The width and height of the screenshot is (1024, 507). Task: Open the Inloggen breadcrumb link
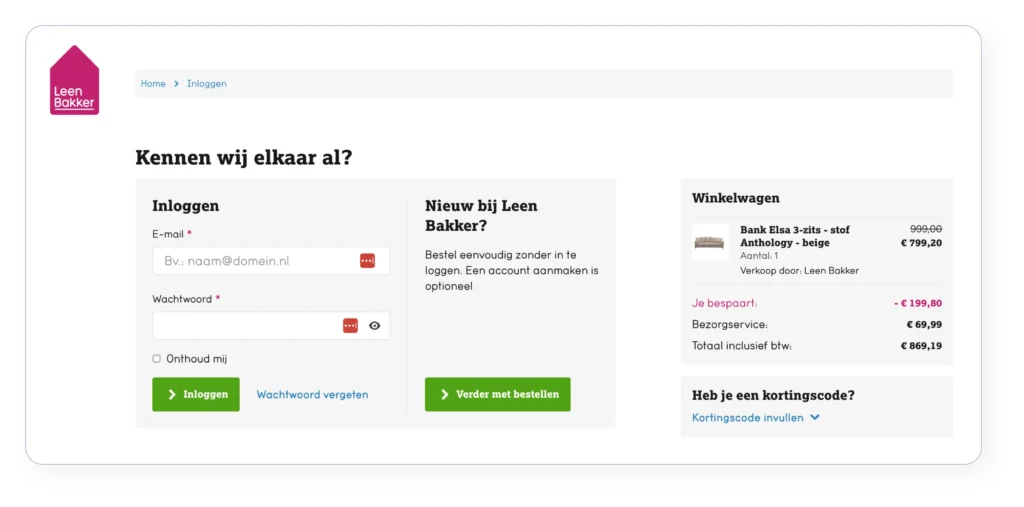tap(206, 84)
